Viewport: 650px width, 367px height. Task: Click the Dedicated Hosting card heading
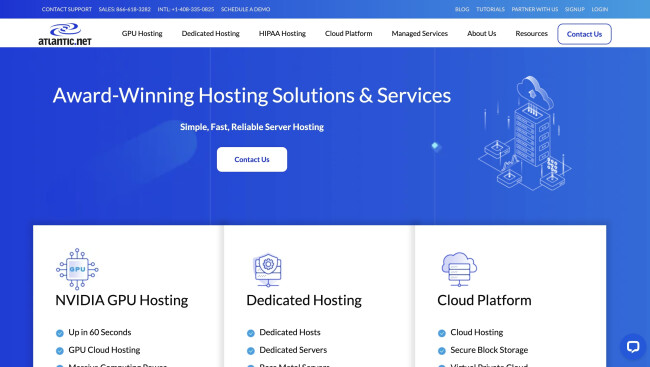point(304,300)
